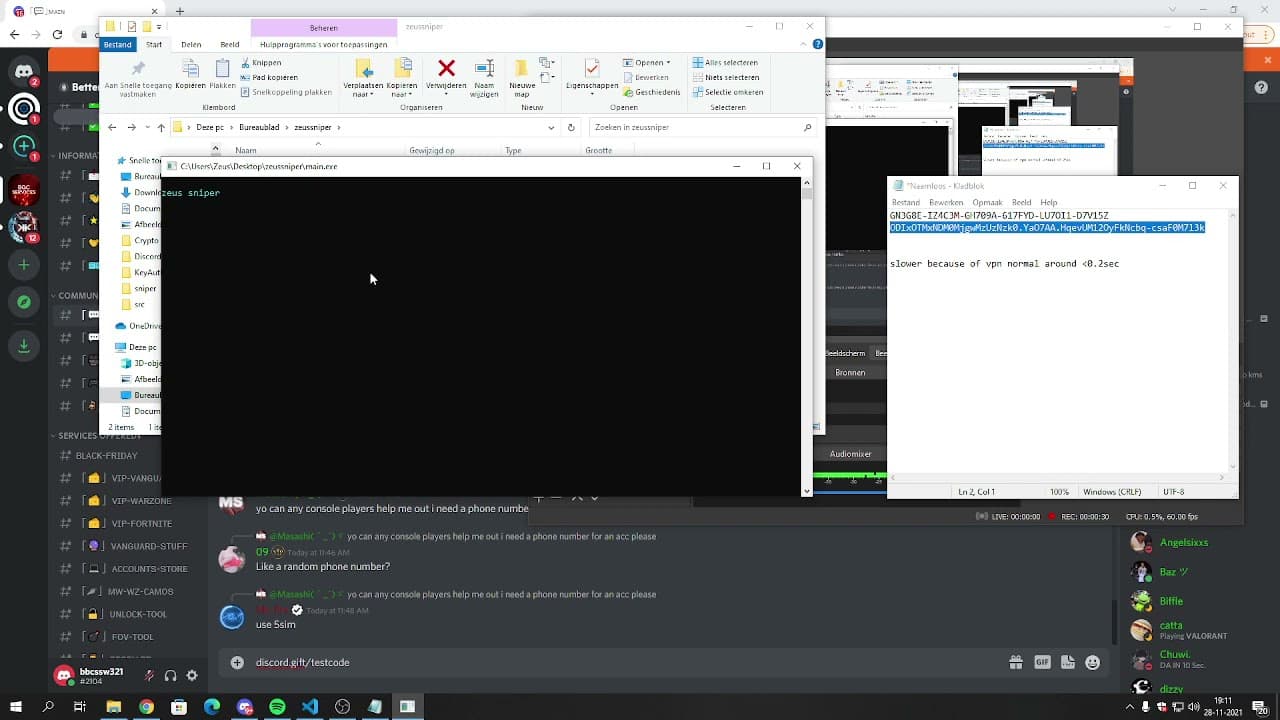
Task: Click Alles selecteren in Explorer ribbon
Action: pyautogui.click(x=724, y=63)
